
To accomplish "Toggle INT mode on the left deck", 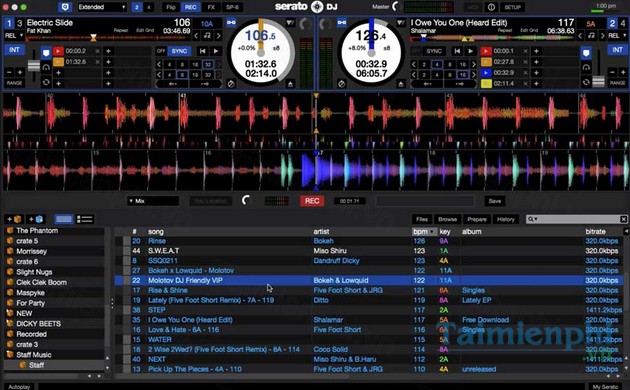I will click(14, 50).
